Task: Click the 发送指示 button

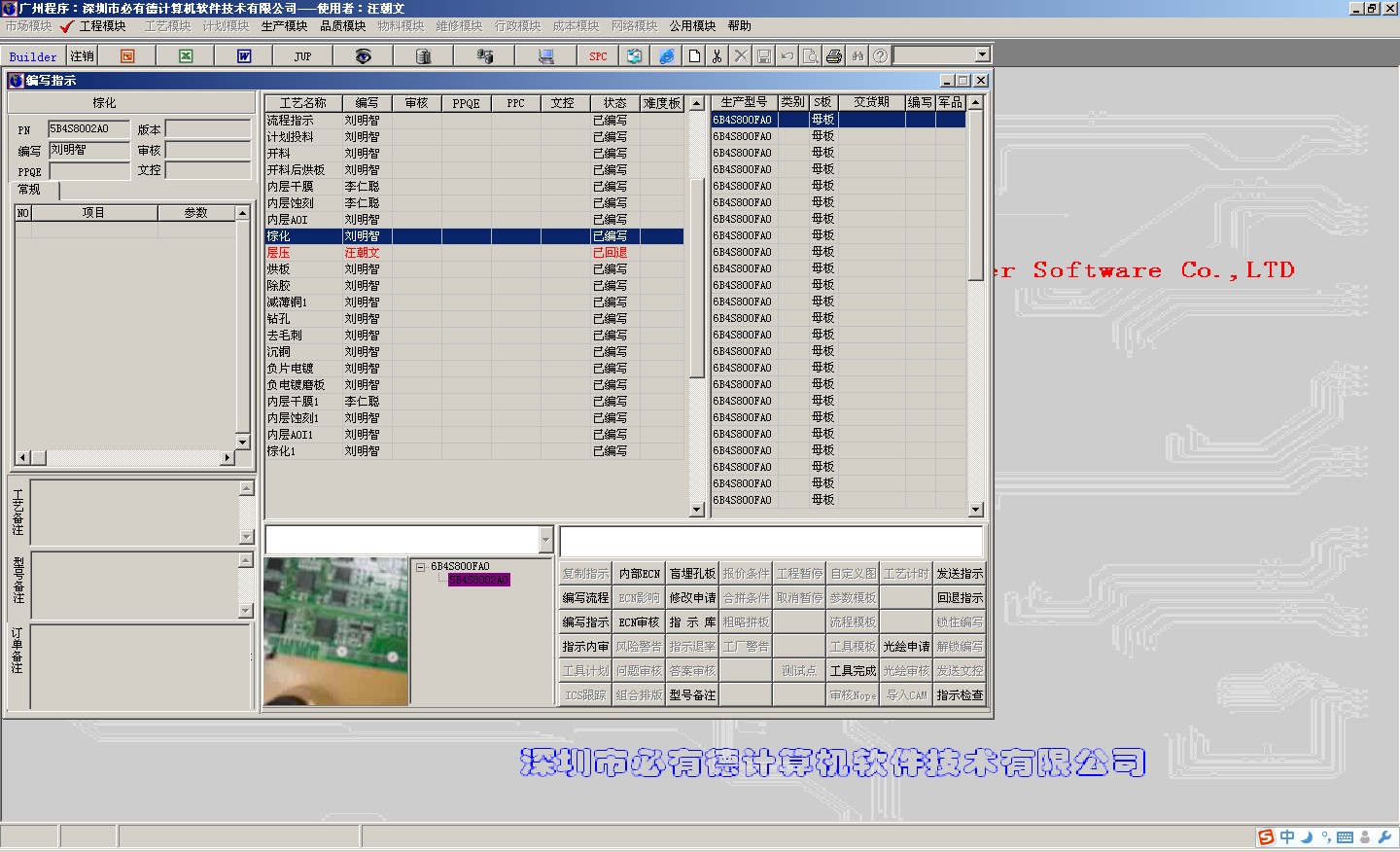Action: [960, 574]
